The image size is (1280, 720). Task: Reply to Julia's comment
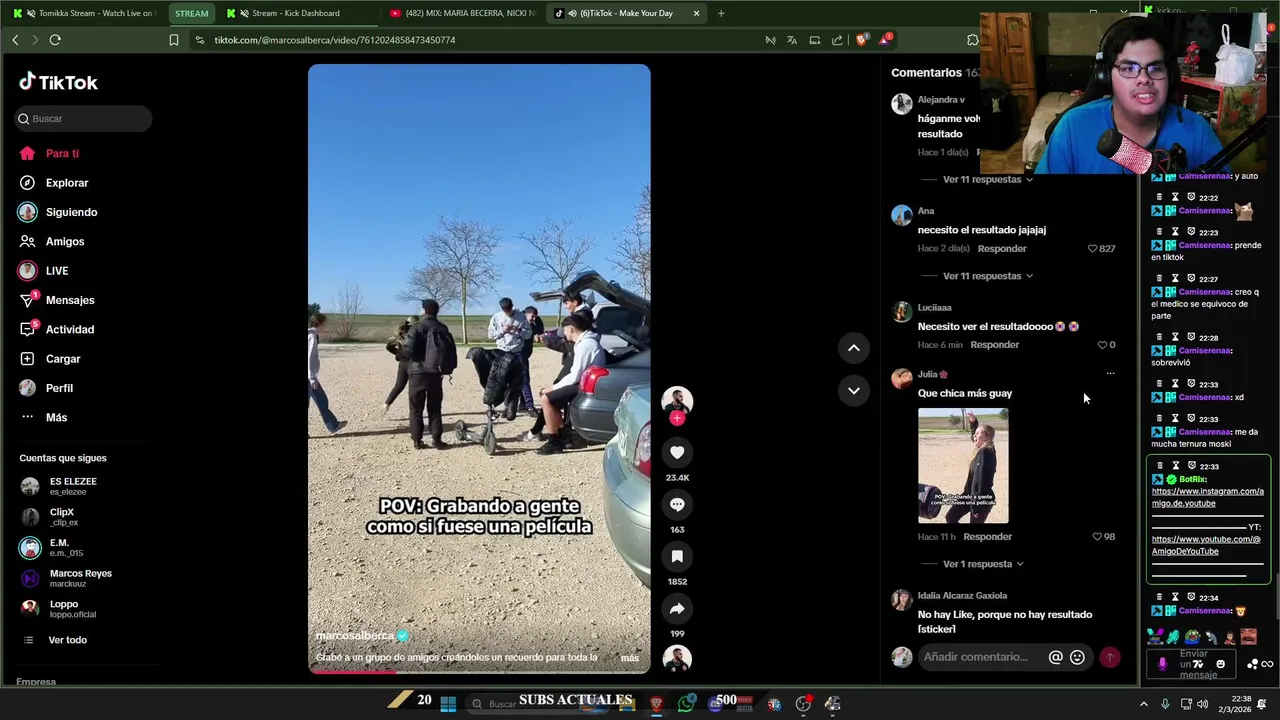[x=988, y=537]
